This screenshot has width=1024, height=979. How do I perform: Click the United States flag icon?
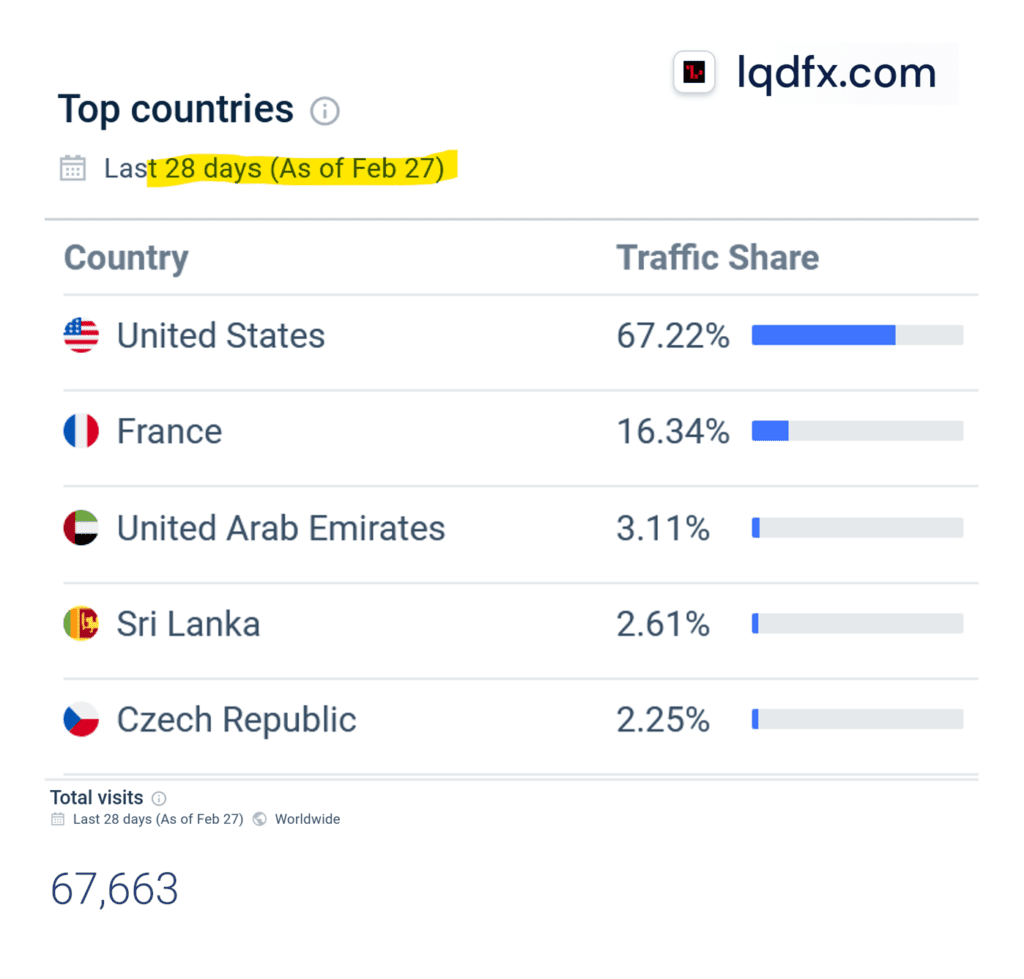[81, 335]
